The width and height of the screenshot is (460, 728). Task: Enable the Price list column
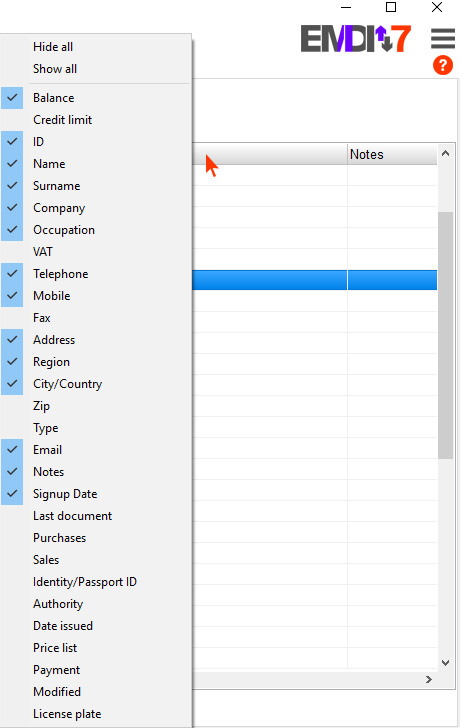click(x=96, y=648)
